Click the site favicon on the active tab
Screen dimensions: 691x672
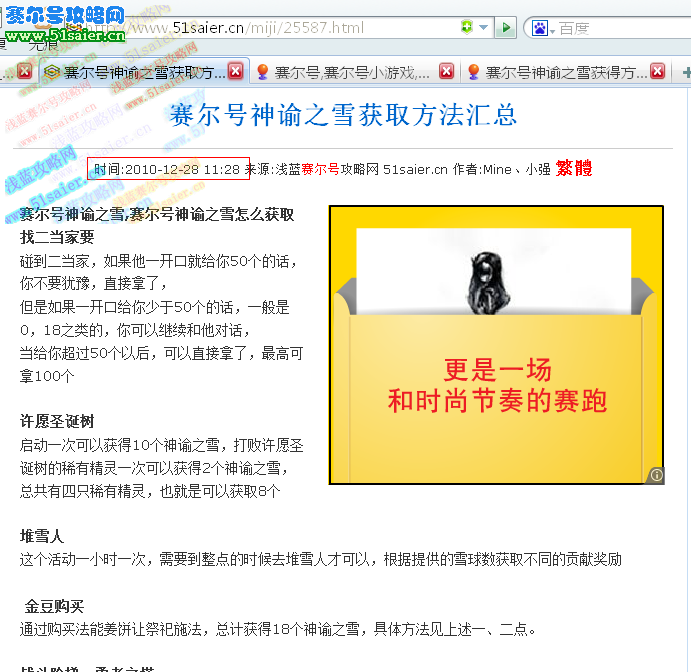pos(52,71)
